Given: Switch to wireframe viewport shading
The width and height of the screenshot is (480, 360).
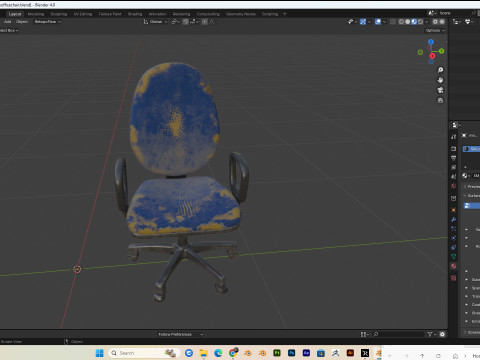Looking at the screenshot, I should (x=401, y=22).
